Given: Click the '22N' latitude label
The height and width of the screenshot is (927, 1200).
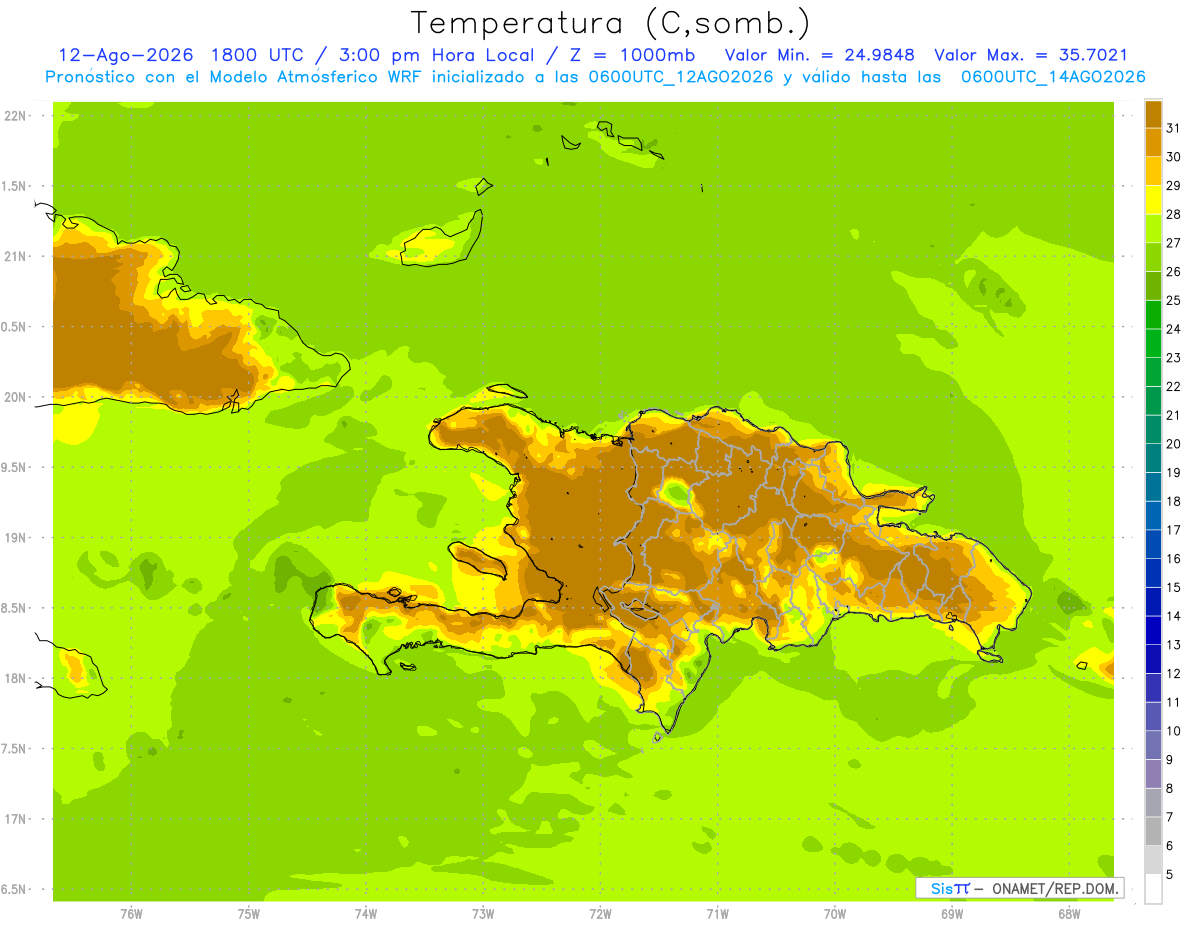Looking at the screenshot, I should (x=15, y=116).
